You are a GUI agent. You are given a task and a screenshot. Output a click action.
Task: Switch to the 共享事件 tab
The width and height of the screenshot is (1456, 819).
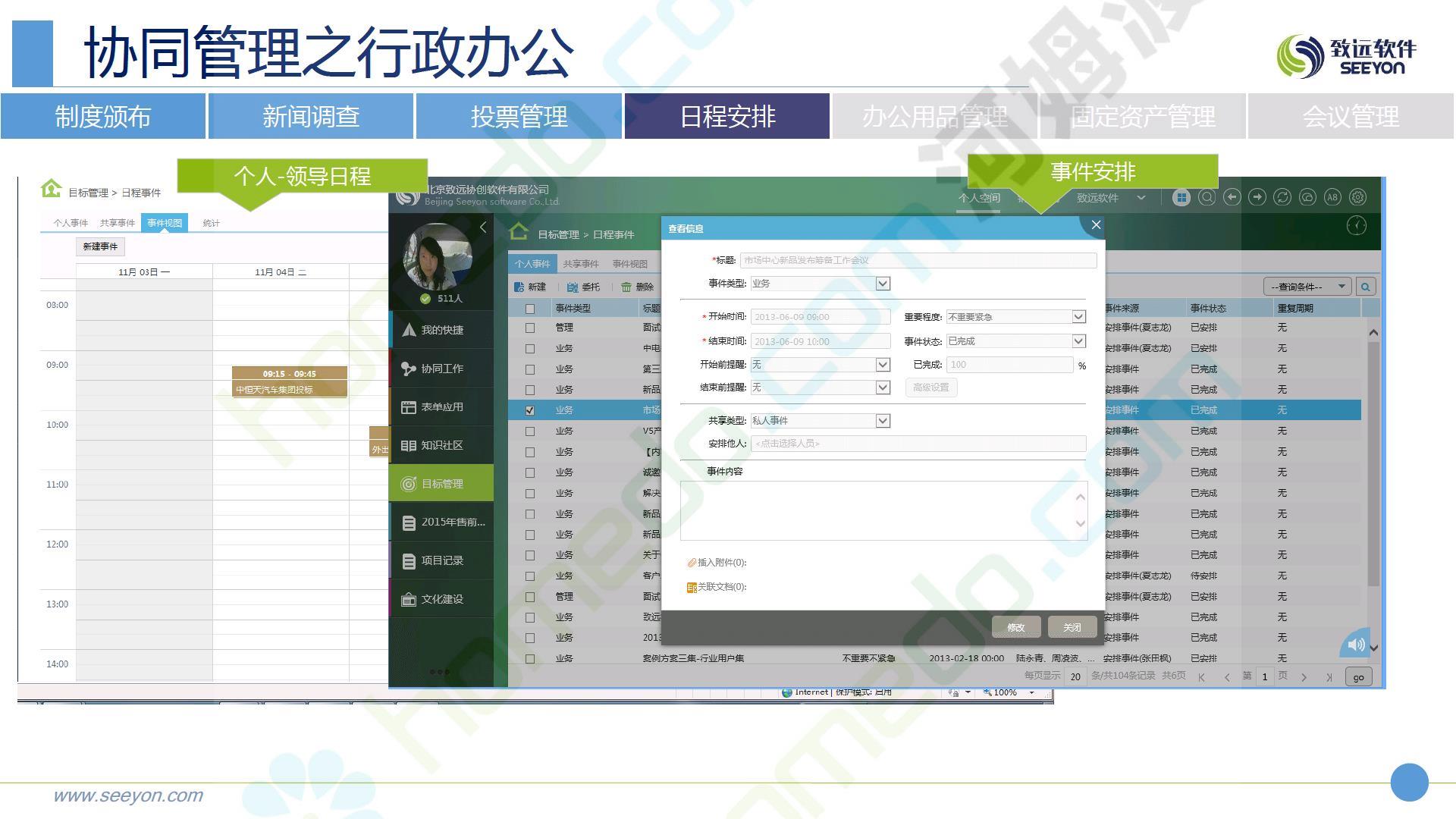coord(580,264)
